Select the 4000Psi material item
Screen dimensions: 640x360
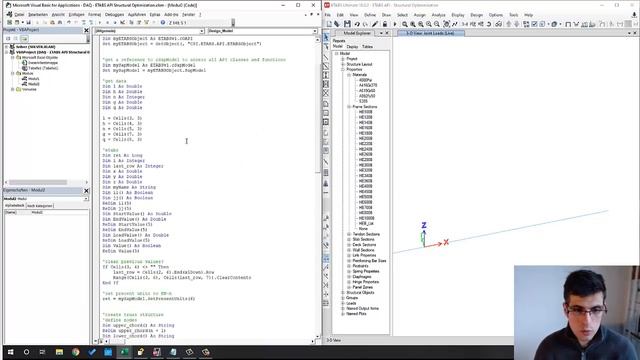pos(365,80)
